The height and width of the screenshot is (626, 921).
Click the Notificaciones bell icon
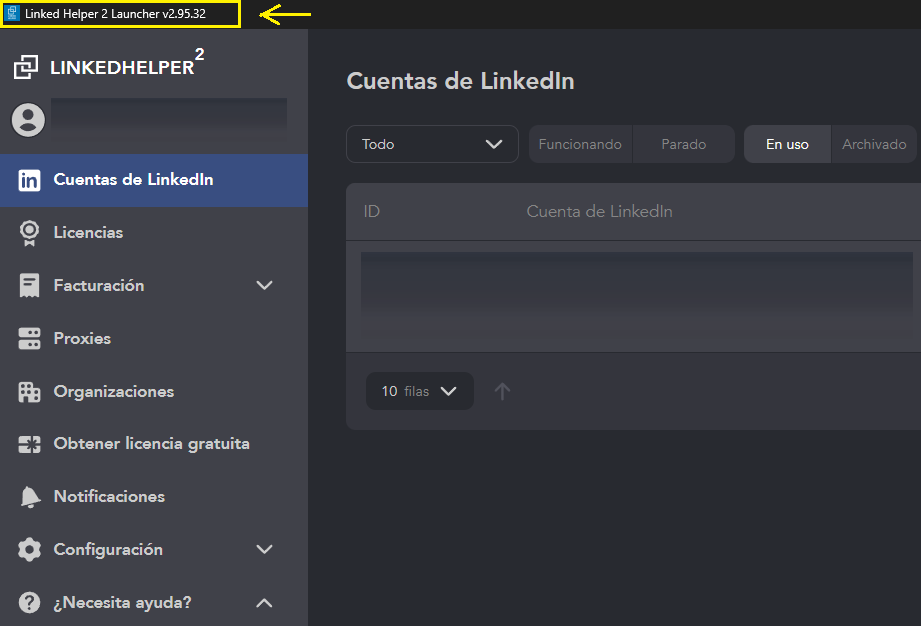click(x=30, y=497)
